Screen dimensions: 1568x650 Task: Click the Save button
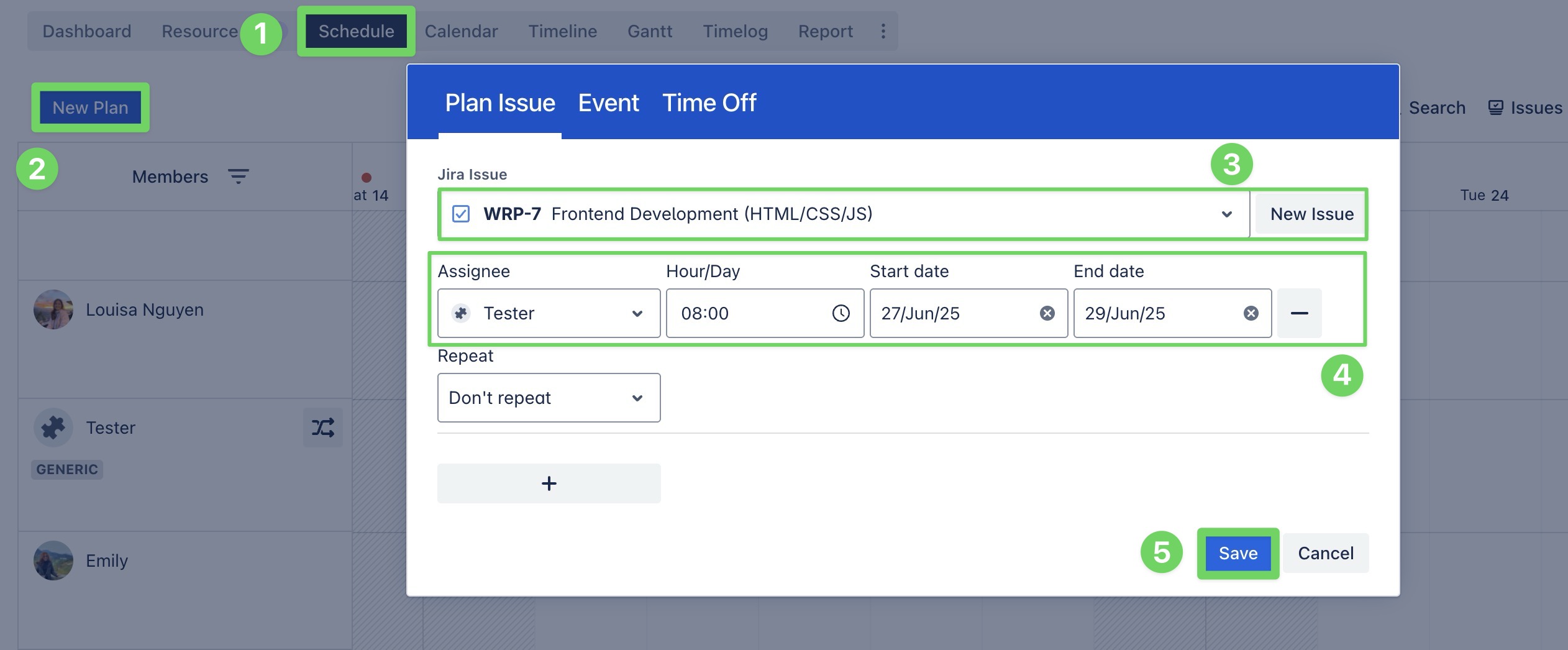tap(1238, 553)
